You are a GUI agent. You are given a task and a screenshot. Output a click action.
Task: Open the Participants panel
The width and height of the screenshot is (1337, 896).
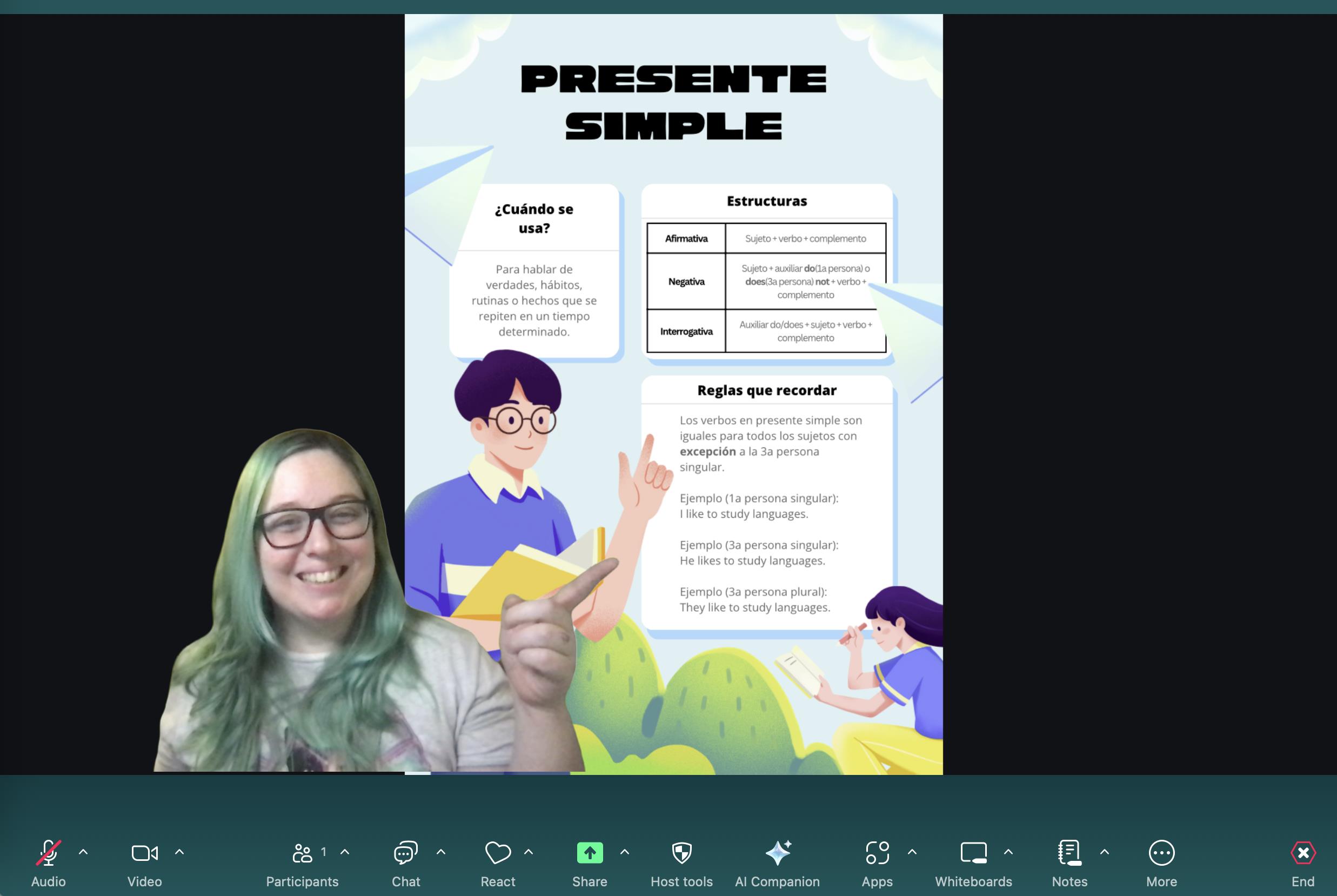302,853
